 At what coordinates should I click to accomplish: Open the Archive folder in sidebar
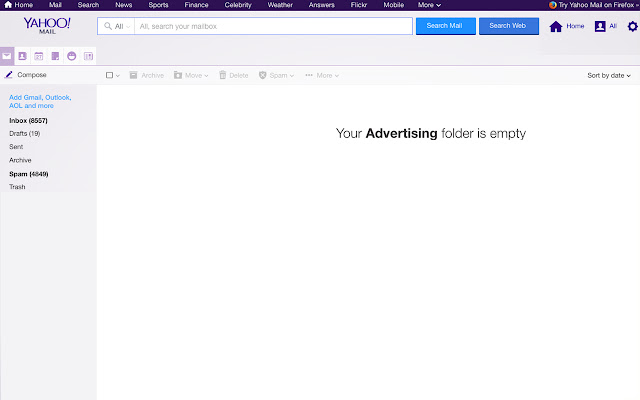(x=20, y=160)
